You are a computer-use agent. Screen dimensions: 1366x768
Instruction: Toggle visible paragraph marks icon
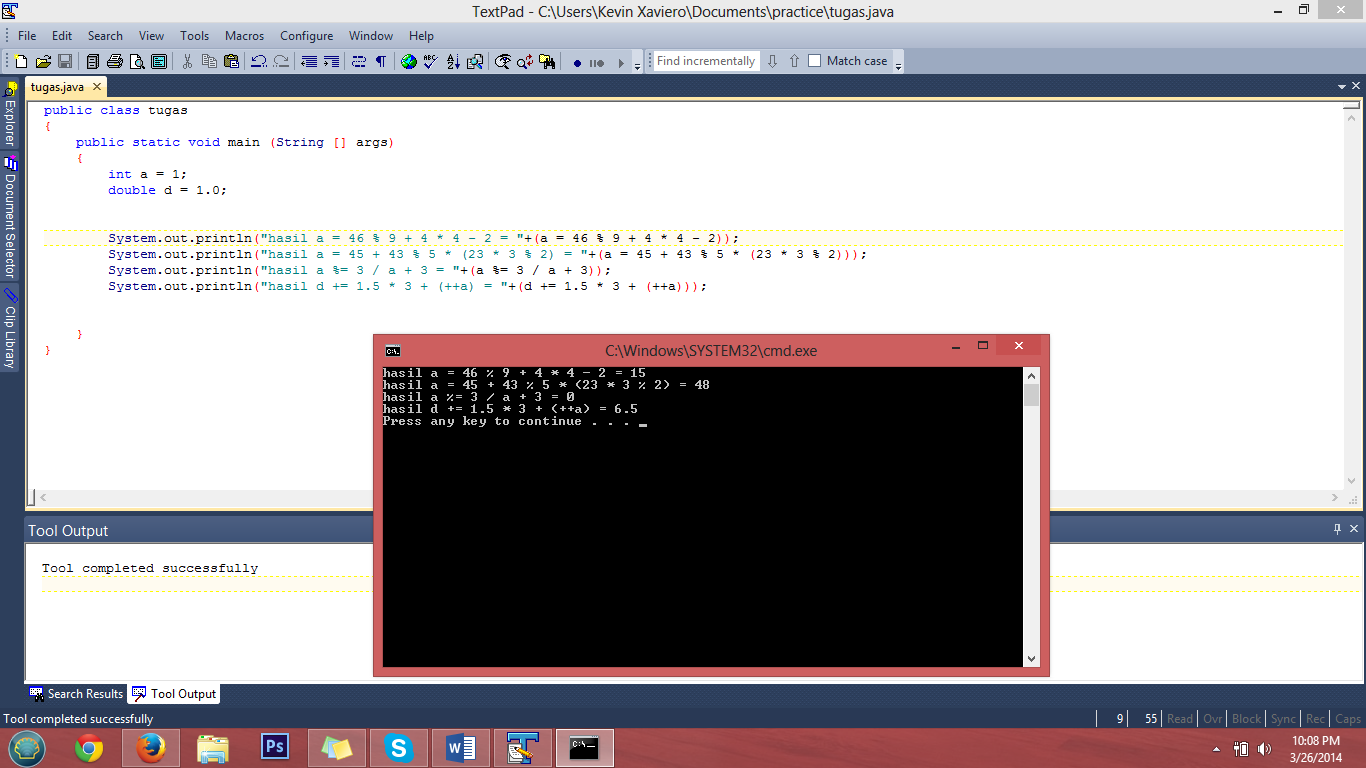click(381, 61)
